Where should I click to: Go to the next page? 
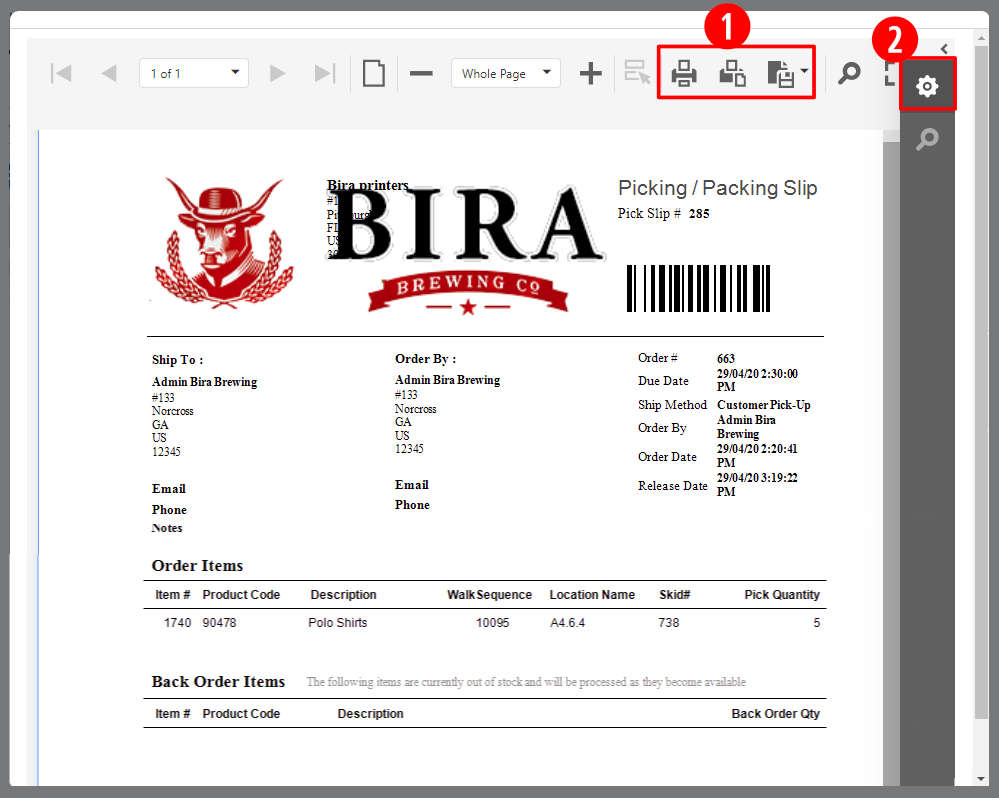[x=277, y=73]
